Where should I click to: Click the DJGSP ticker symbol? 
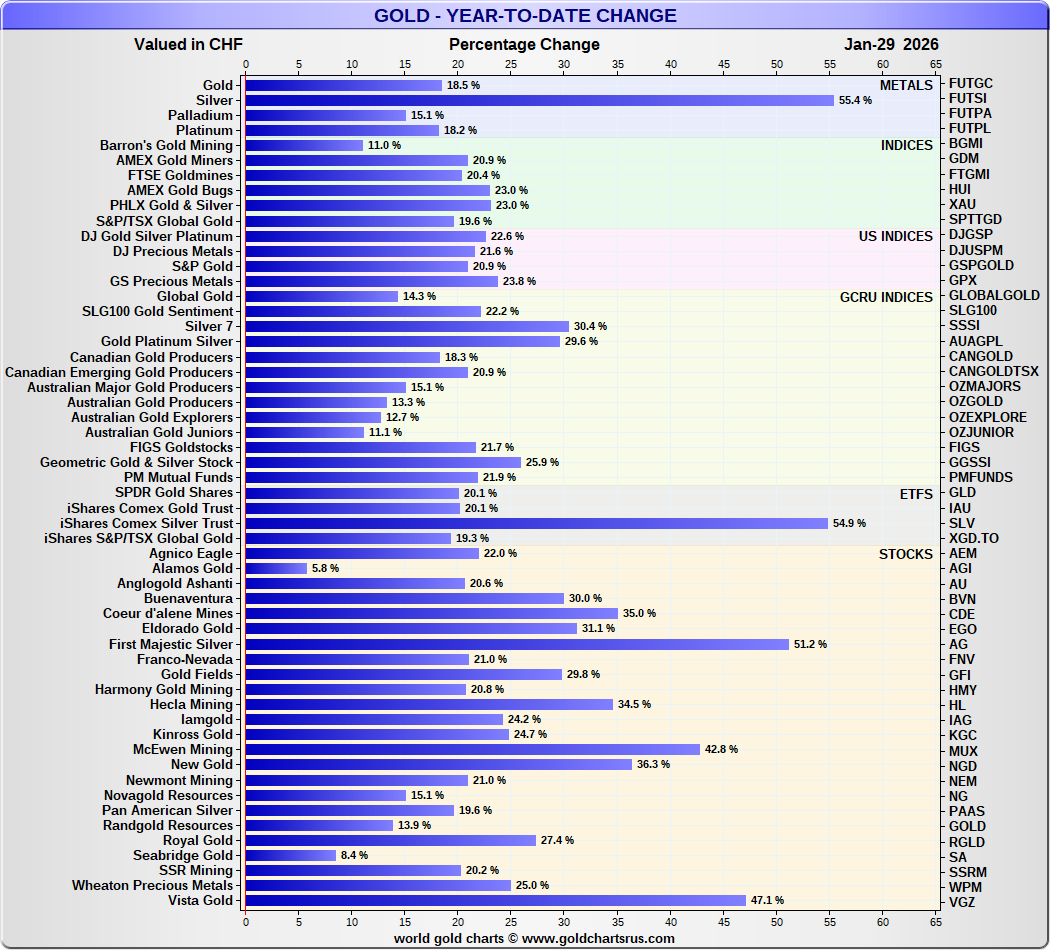coord(971,234)
